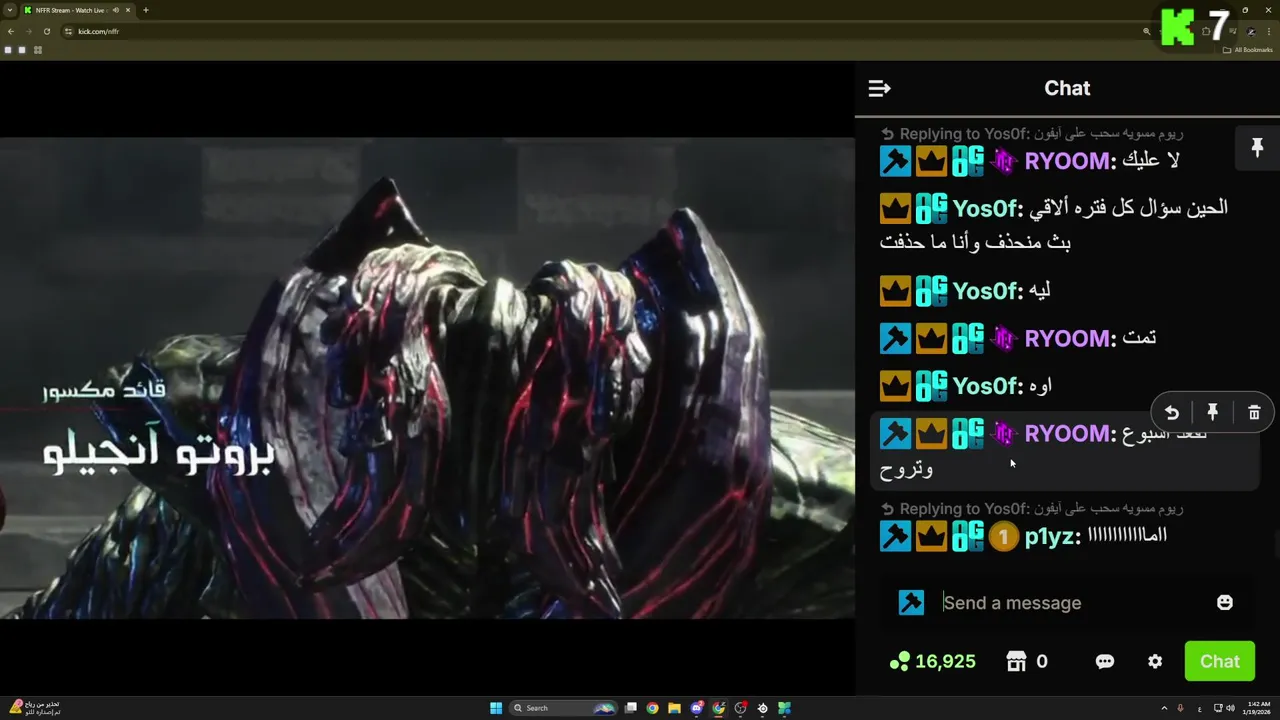The height and width of the screenshot is (720, 1280).
Task: Open the Task View taskbar icon
Action: coord(630,708)
